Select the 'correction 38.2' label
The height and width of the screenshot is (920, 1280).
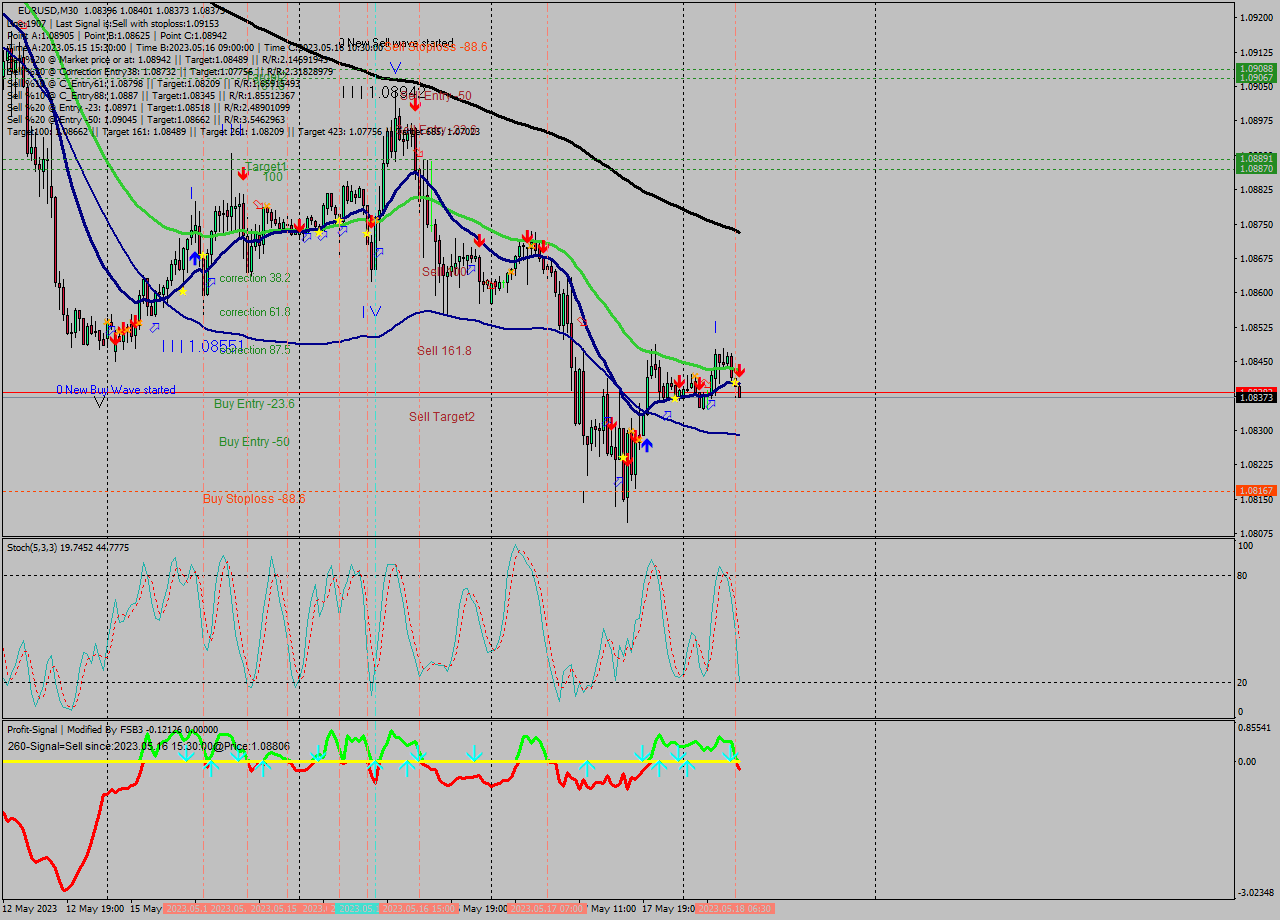255,278
